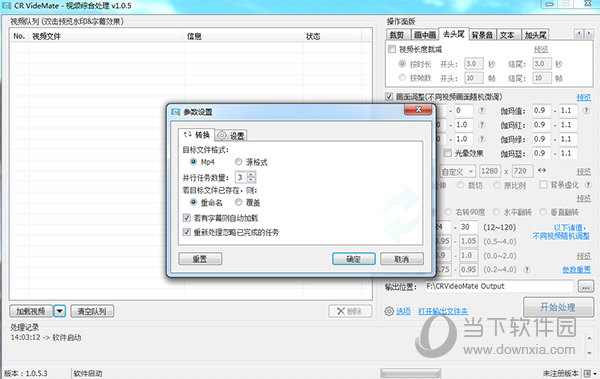Click the swap width-height arrows icon
The width and height of the screenshot is (600, 379).
pyautogui.click(x=542, y=170)
